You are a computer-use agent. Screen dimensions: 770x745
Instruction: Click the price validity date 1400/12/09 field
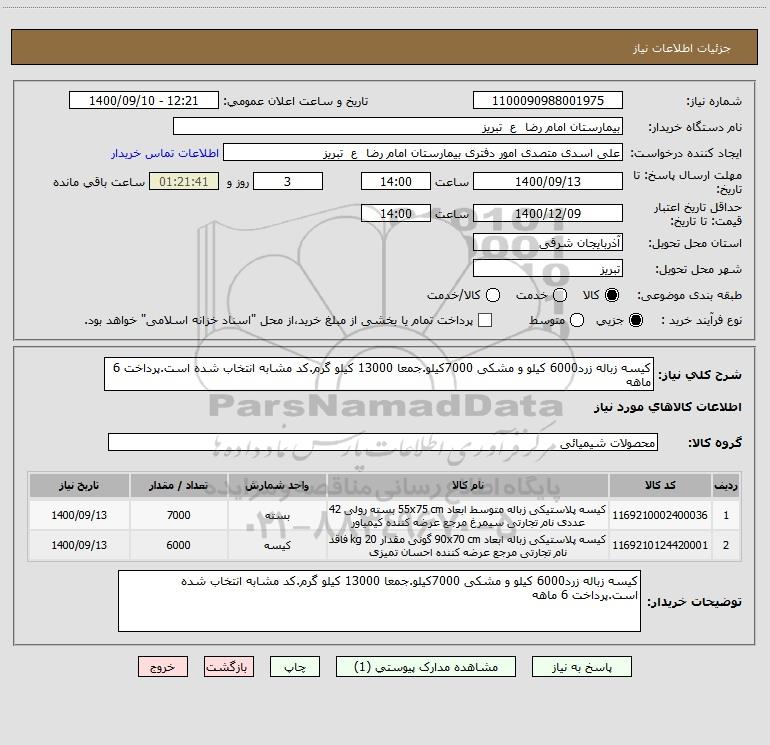click(x=548, y=213)
